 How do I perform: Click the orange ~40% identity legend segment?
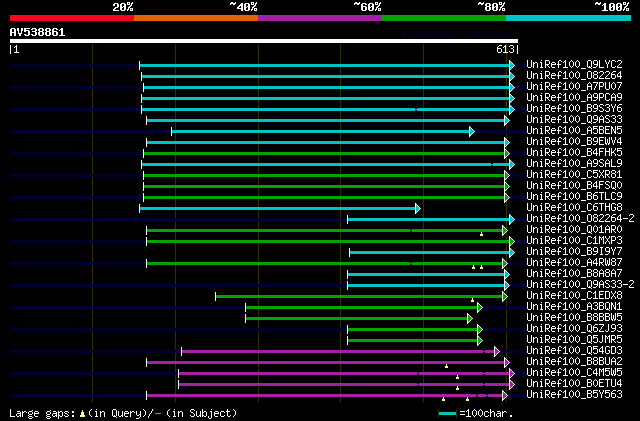pos(196,18)
